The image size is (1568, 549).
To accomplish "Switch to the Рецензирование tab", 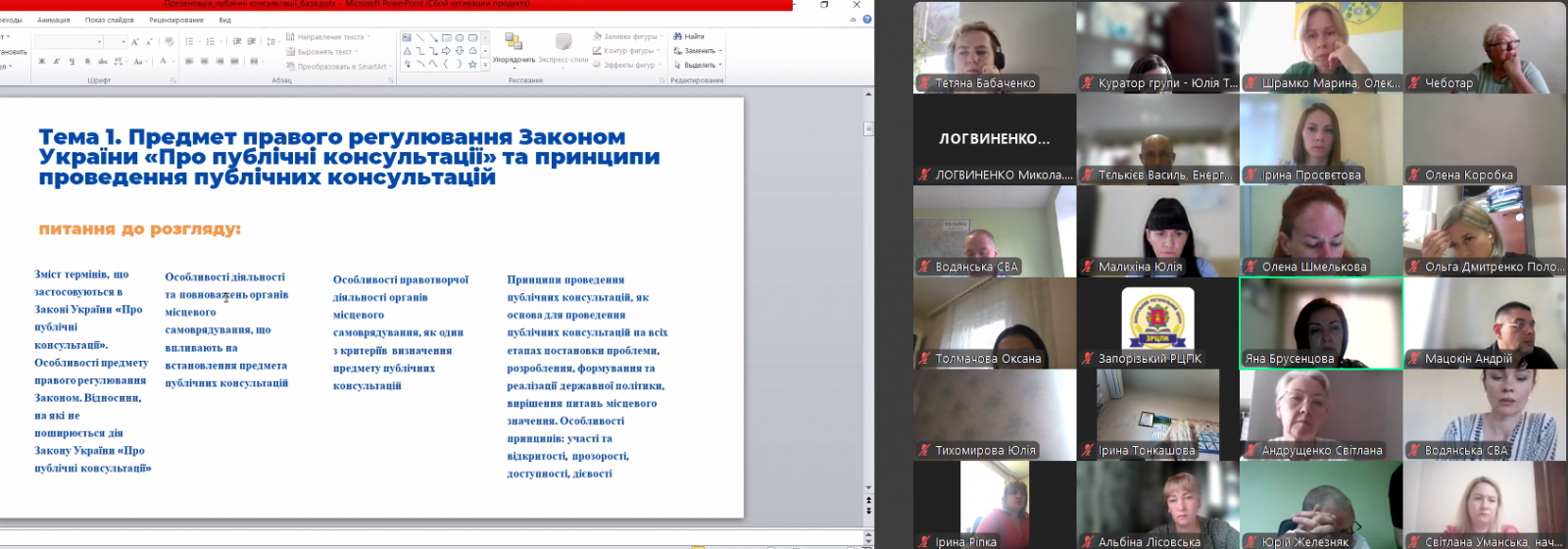I will [x=176, y=20].
